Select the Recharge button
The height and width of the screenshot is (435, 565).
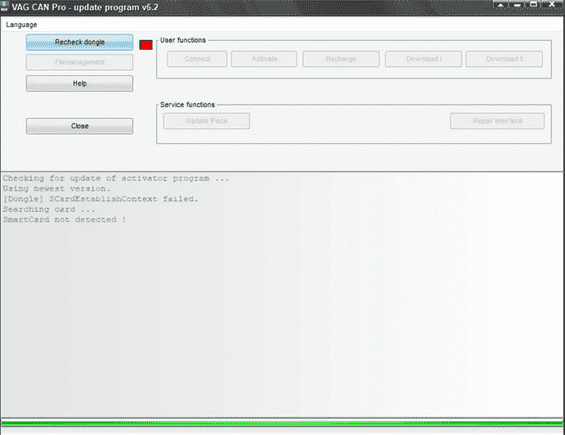341,59
